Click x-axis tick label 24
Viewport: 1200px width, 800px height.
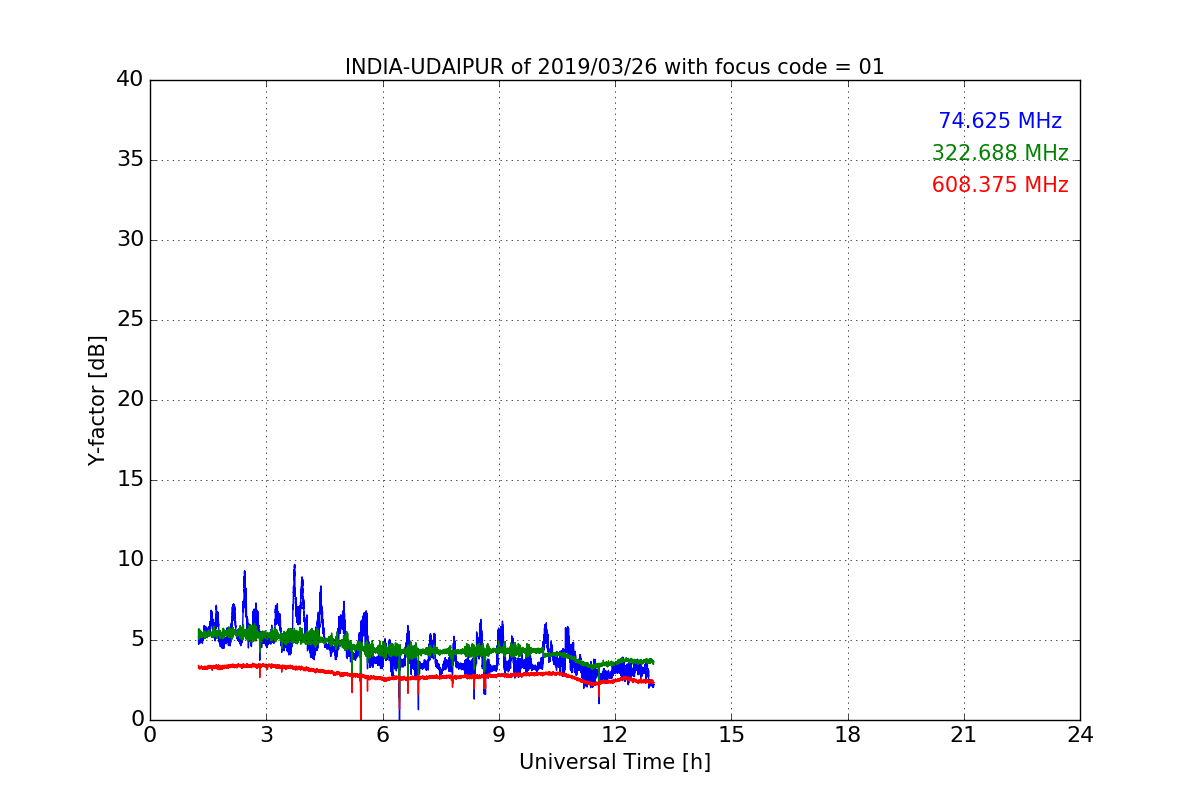pos(1080,735)
